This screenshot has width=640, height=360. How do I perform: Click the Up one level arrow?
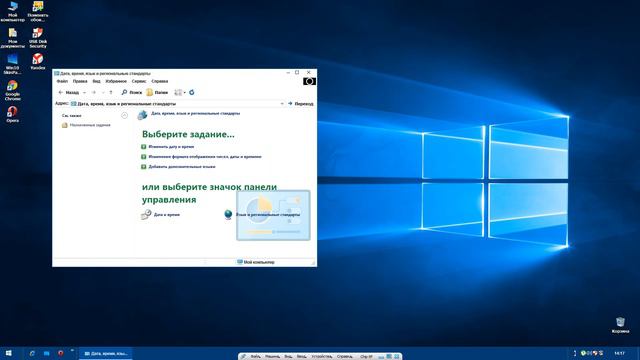[x=111, y=93]
